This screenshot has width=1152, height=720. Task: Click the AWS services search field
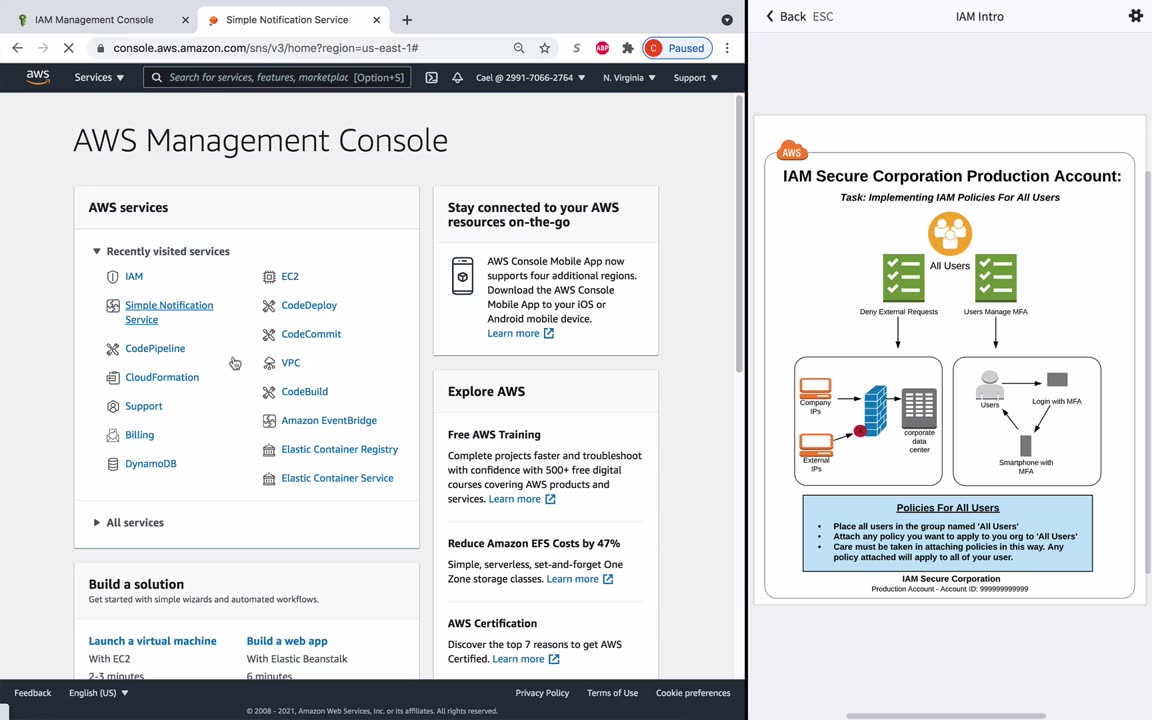tap(277, 77)
